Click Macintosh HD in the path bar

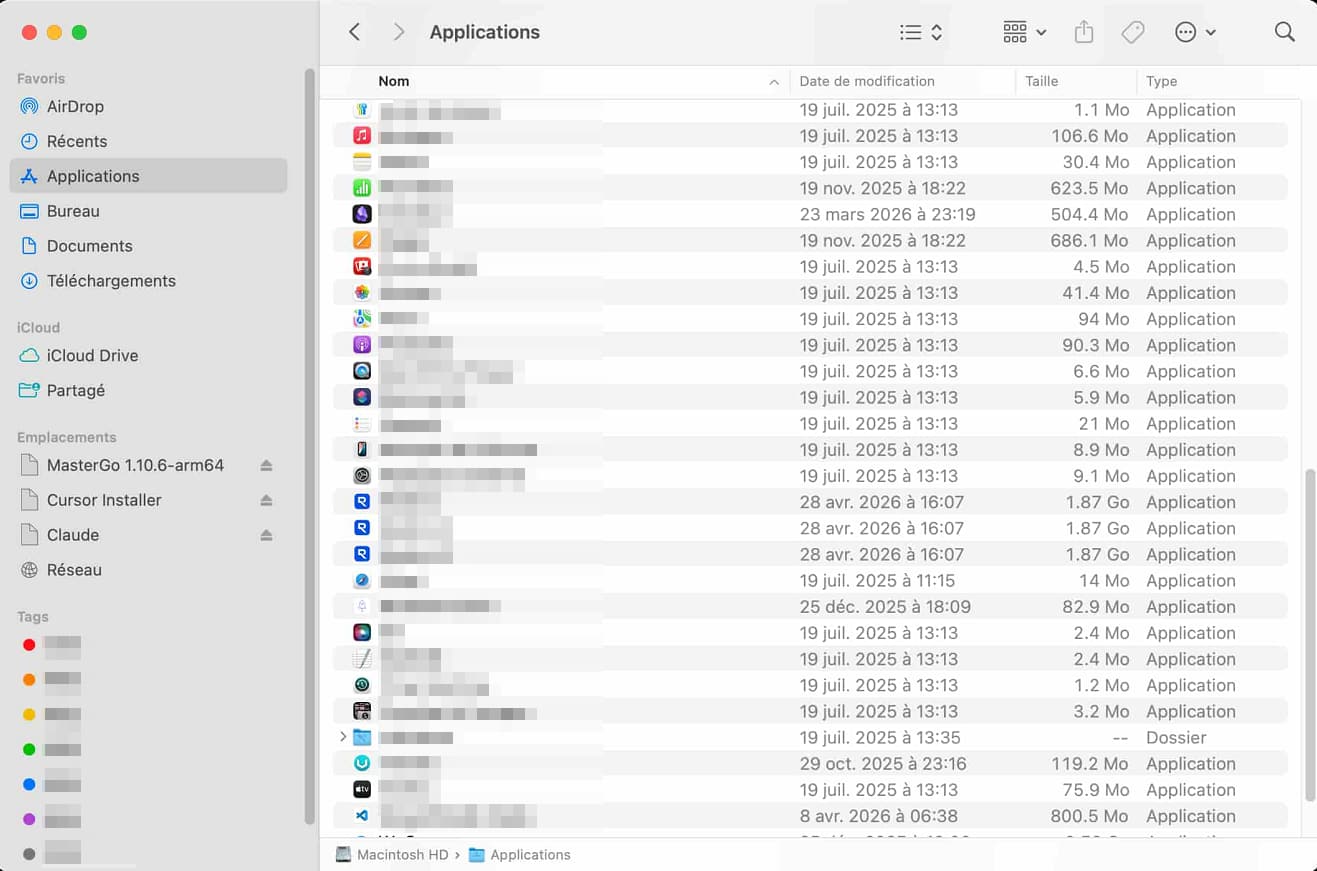pyautogui.click(x=392, y=855)
